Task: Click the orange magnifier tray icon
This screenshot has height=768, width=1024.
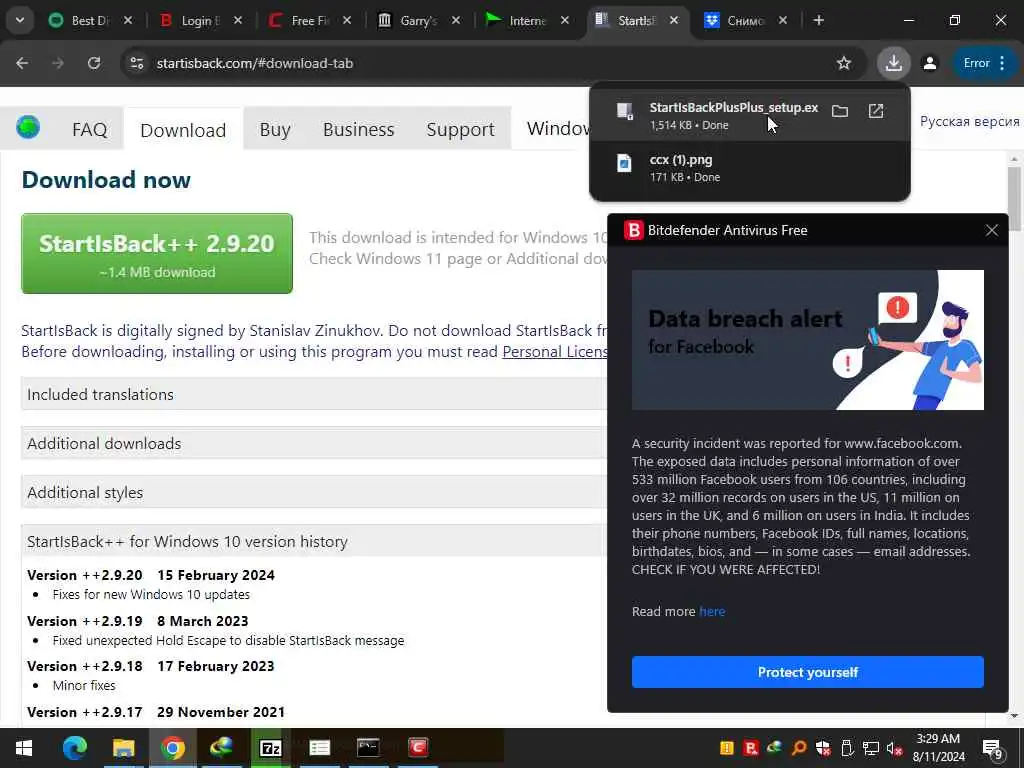Action: (799, 748)
